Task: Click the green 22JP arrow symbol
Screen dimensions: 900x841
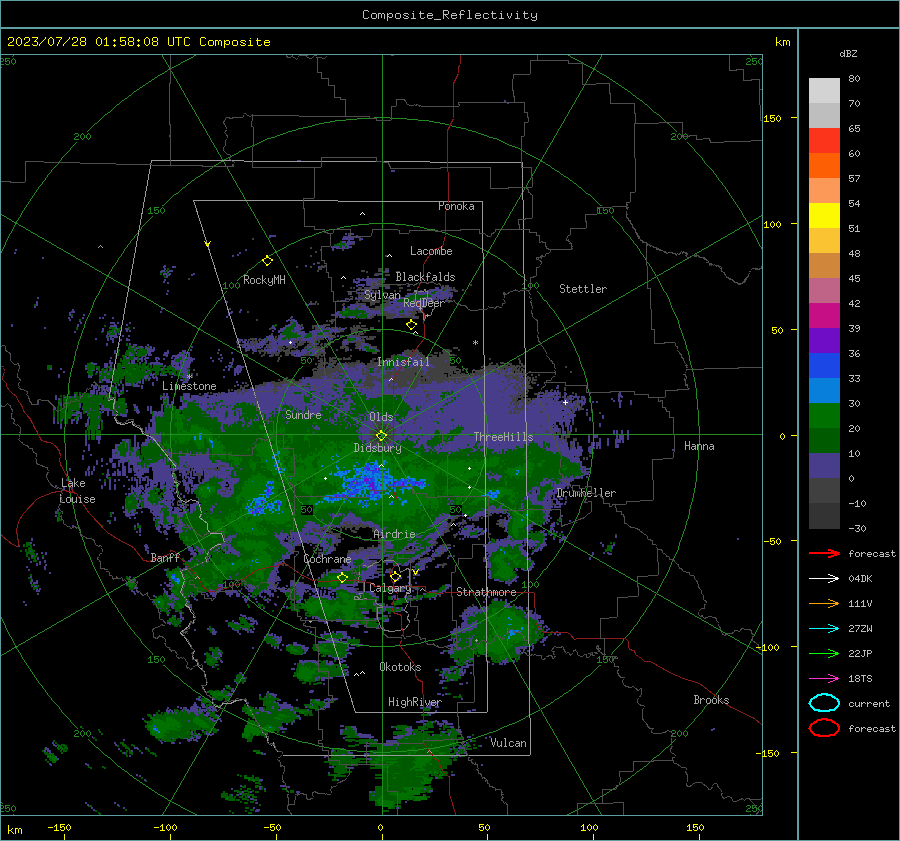Action: click(x=824, y=653)
